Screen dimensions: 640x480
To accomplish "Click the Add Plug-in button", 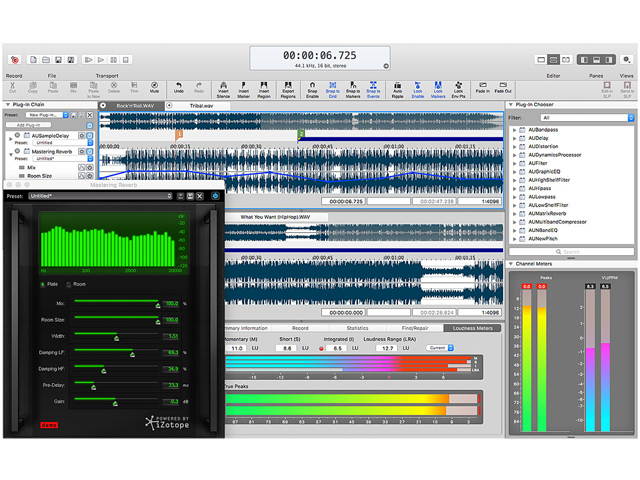I will 29,125.
